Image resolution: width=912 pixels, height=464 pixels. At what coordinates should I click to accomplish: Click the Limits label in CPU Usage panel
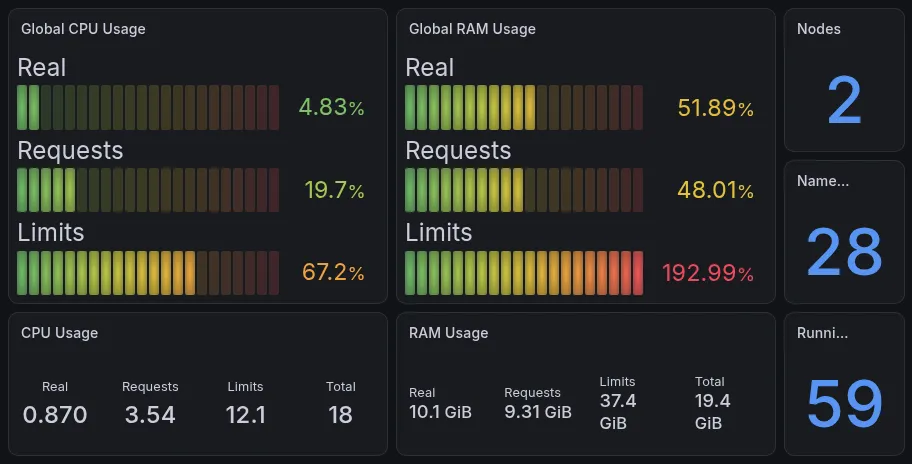[245, 387]
